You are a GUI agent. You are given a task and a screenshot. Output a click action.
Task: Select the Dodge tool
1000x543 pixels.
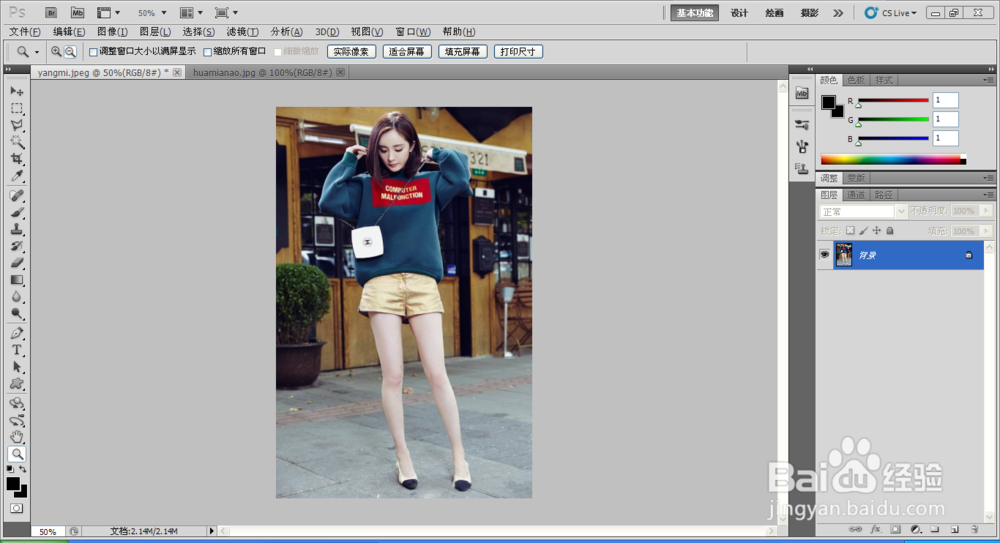[17, 313]
